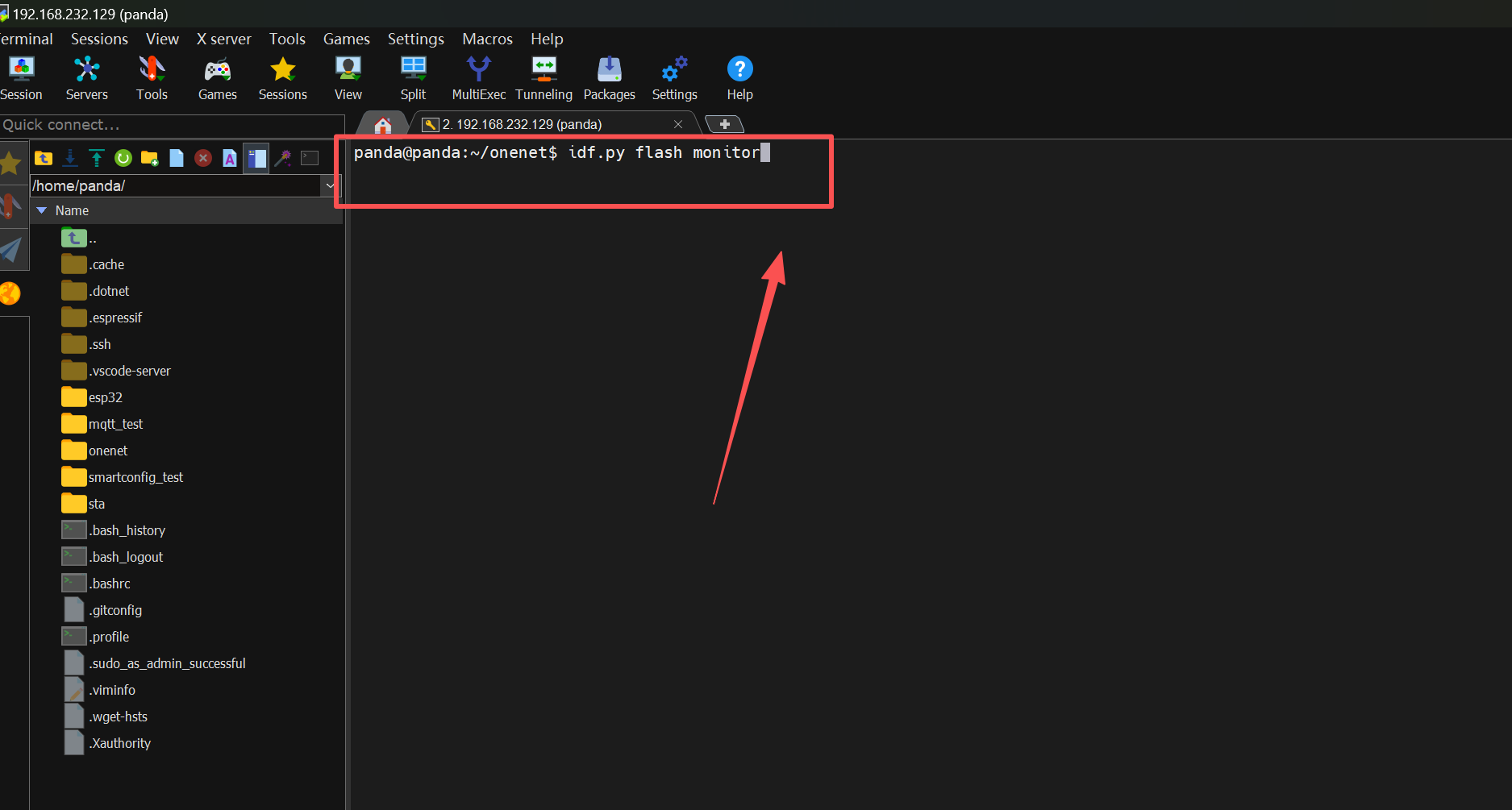Screen dimensions: 1512x810
Task: Click the Packages toolbar icon
Action: coord(609,78)
